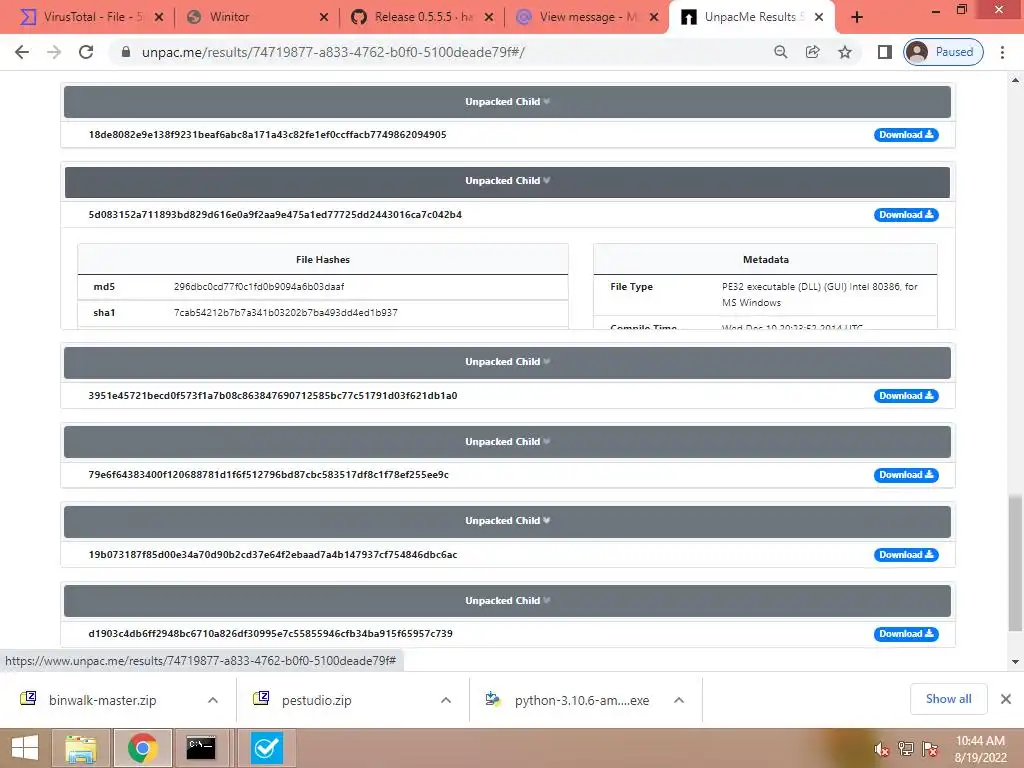Expand Unpacked Child header above 79e6f643 hash
Viewport: 1024px width, 768px height.
click(507, 441)
